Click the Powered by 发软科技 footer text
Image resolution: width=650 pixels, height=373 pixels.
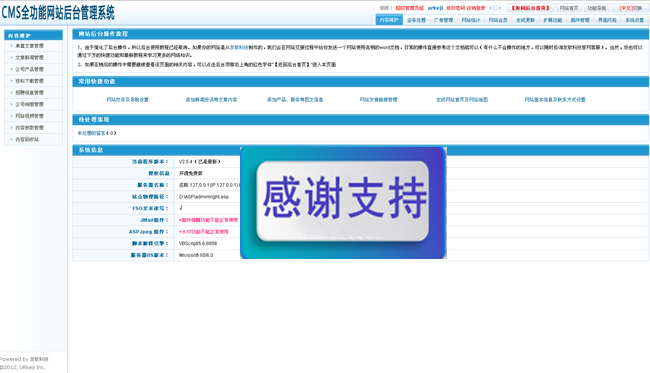pos(24,359)
